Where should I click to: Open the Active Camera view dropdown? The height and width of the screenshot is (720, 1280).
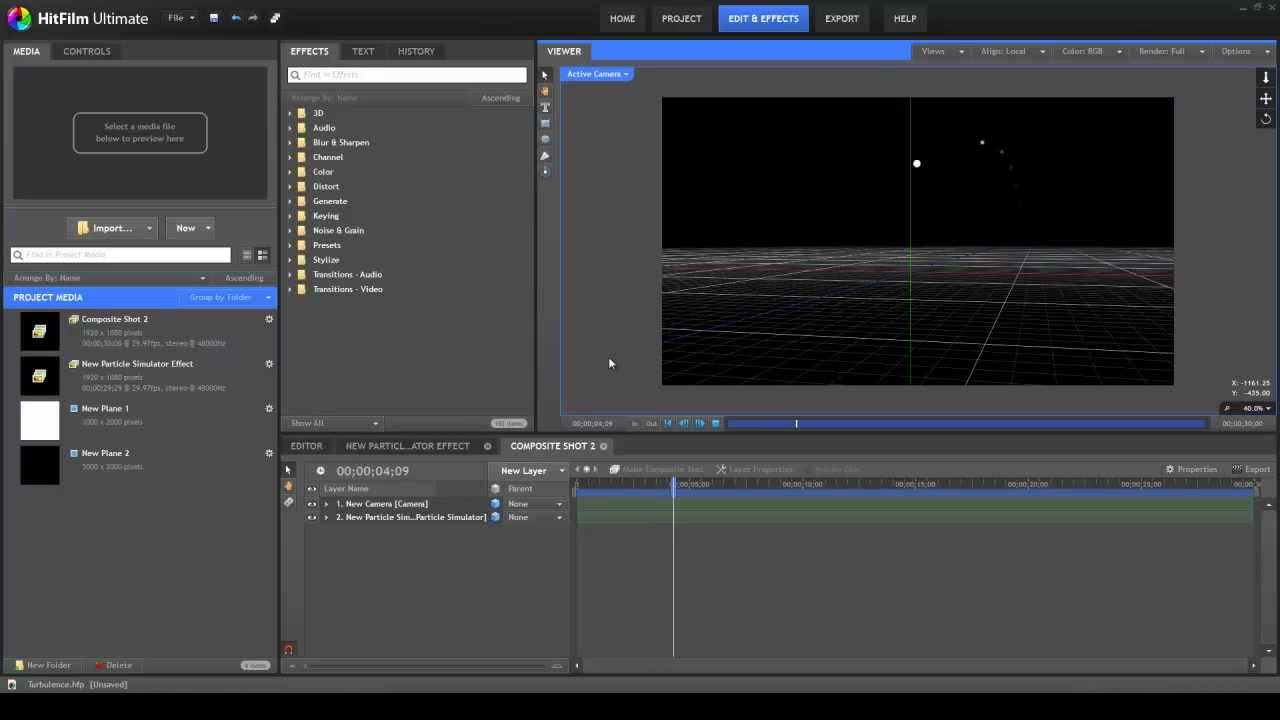[x=597, y=74]
